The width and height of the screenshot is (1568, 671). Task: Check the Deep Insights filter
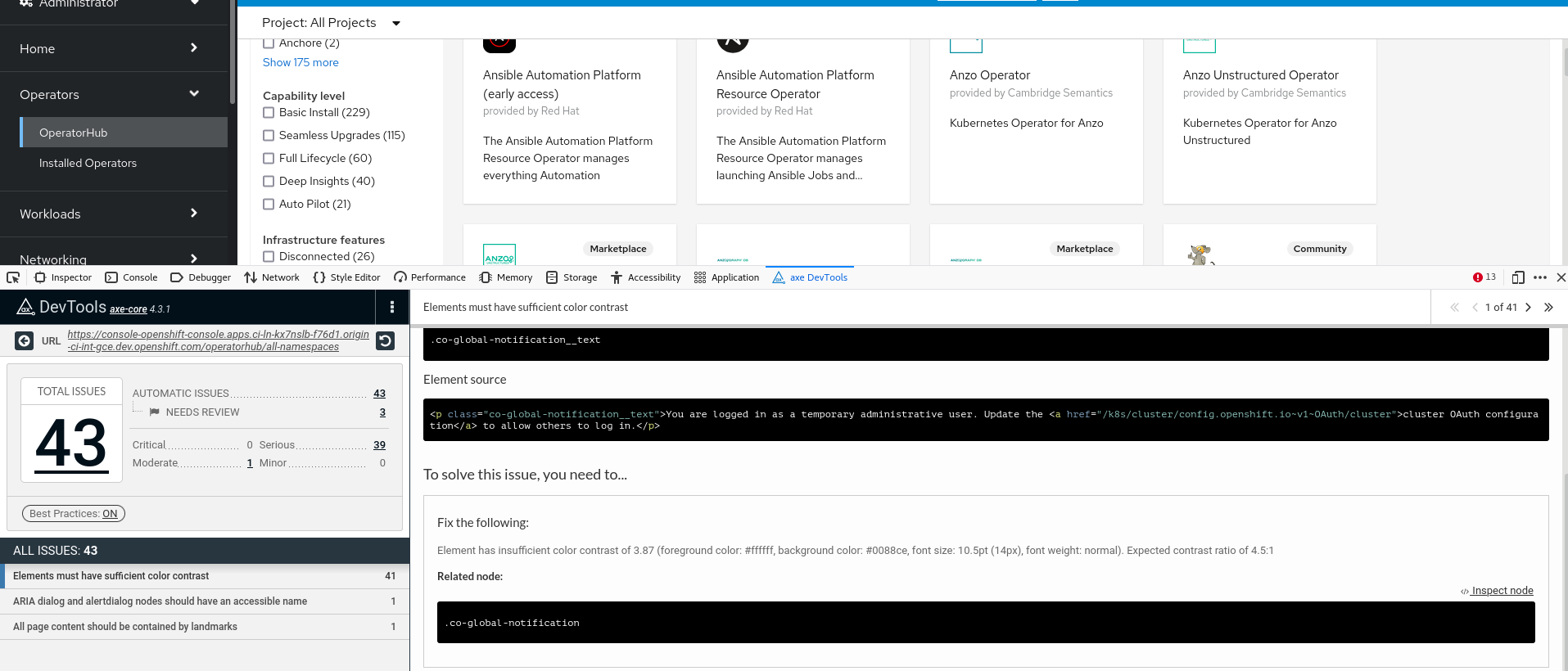point(269,182)
